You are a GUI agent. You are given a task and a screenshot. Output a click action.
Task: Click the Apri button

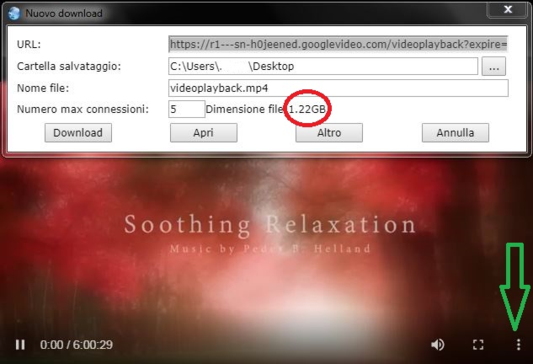tap(204, 133)
